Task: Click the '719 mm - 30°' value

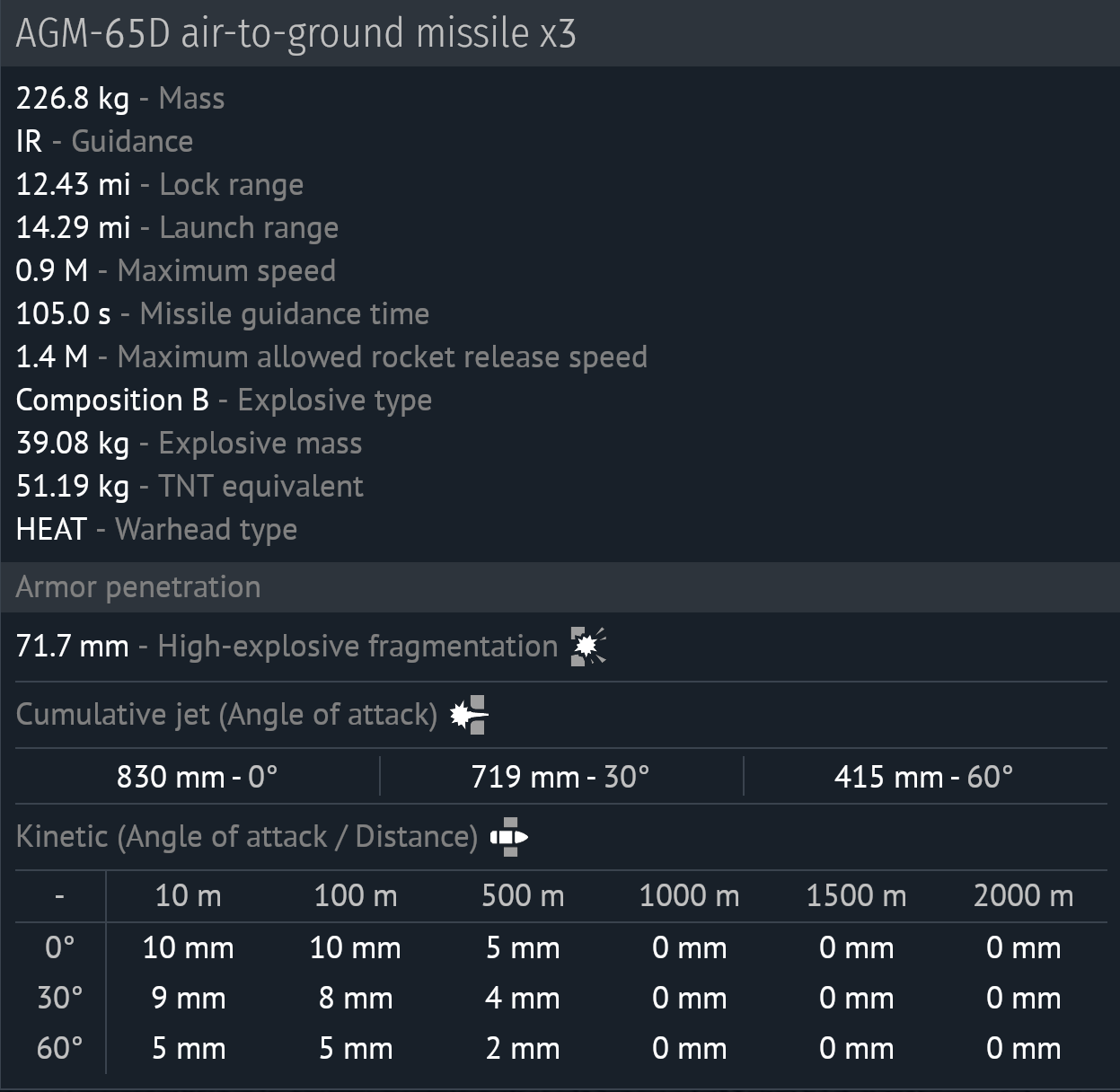Action: [x=560, y=776]
